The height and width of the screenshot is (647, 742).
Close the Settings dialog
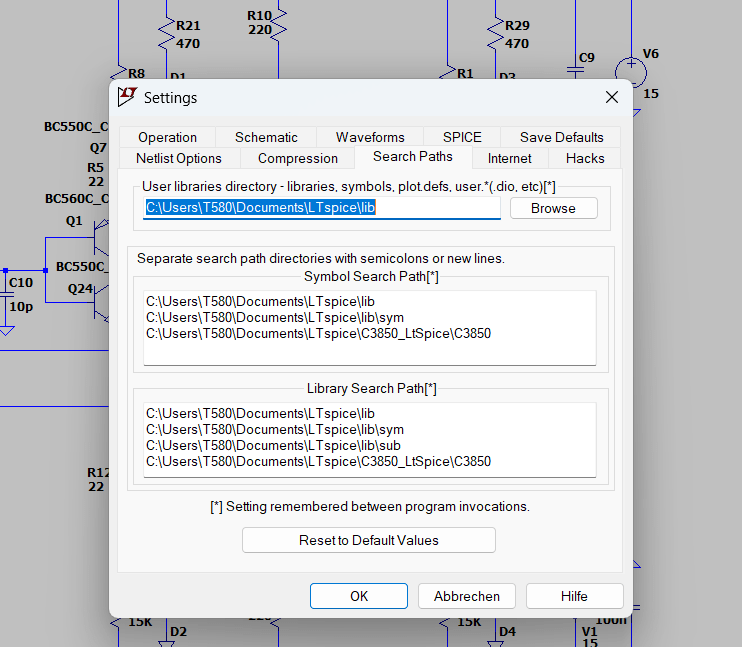[612, 97]
